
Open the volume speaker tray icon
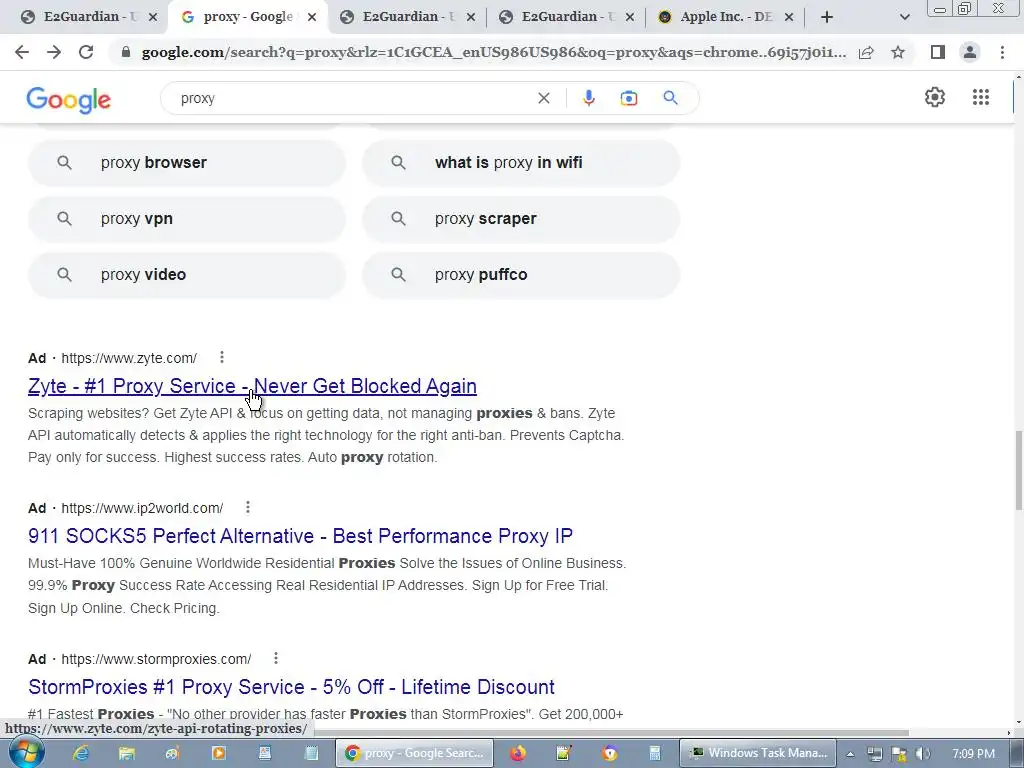coord(922,754)
